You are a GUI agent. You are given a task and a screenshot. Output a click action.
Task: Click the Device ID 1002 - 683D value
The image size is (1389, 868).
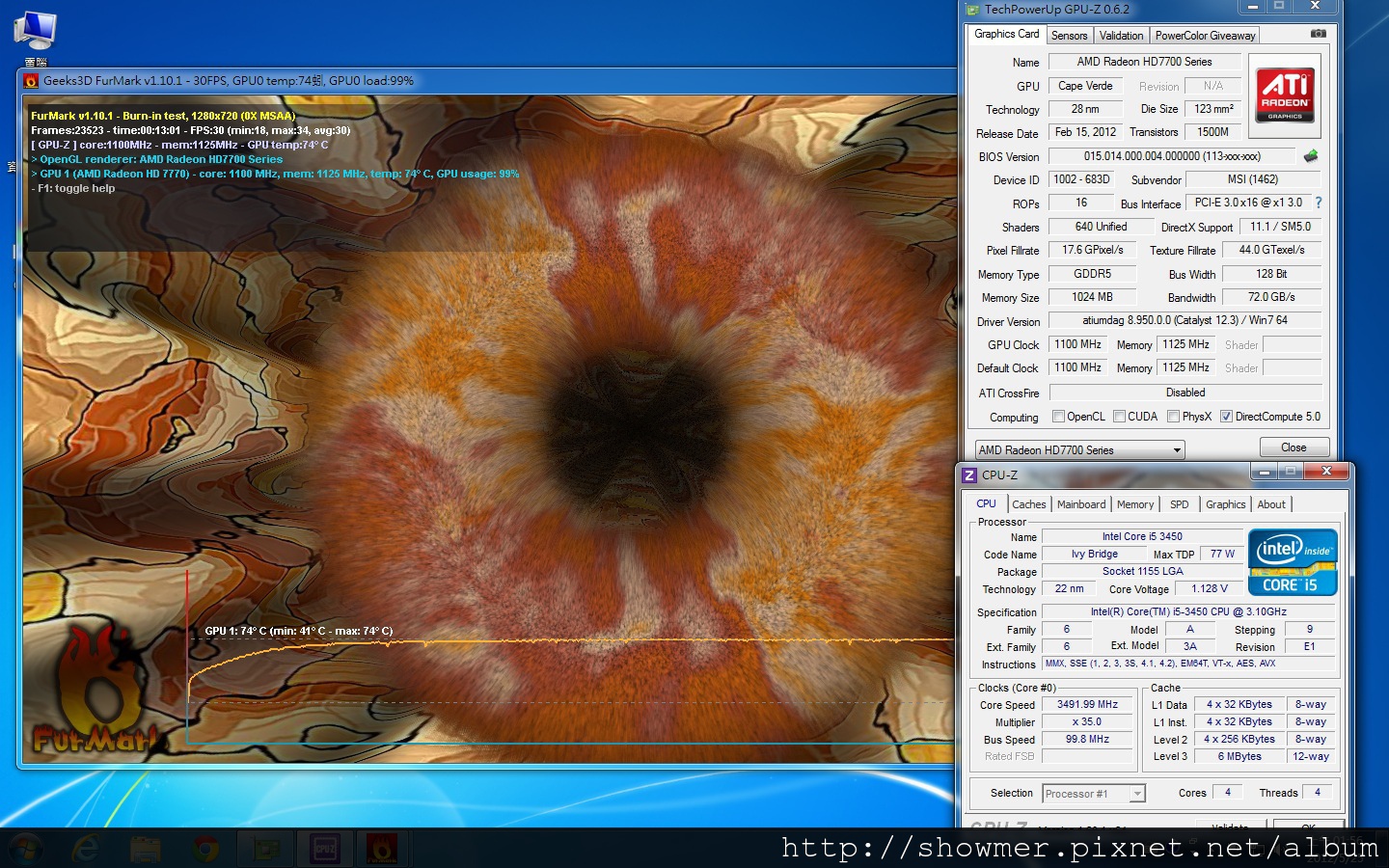(1081, 179)
